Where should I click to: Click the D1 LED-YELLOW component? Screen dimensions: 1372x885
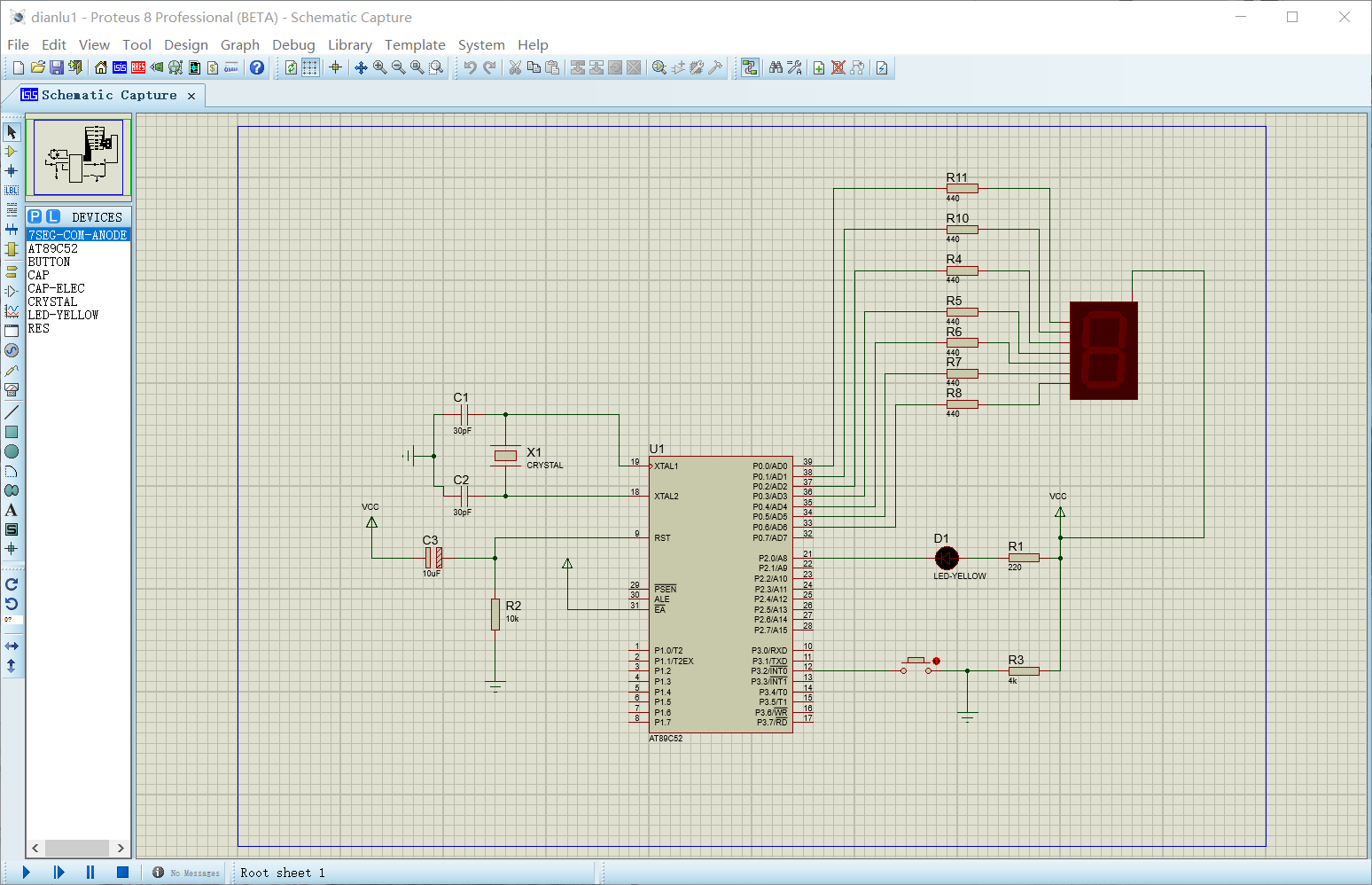(947, 558)
